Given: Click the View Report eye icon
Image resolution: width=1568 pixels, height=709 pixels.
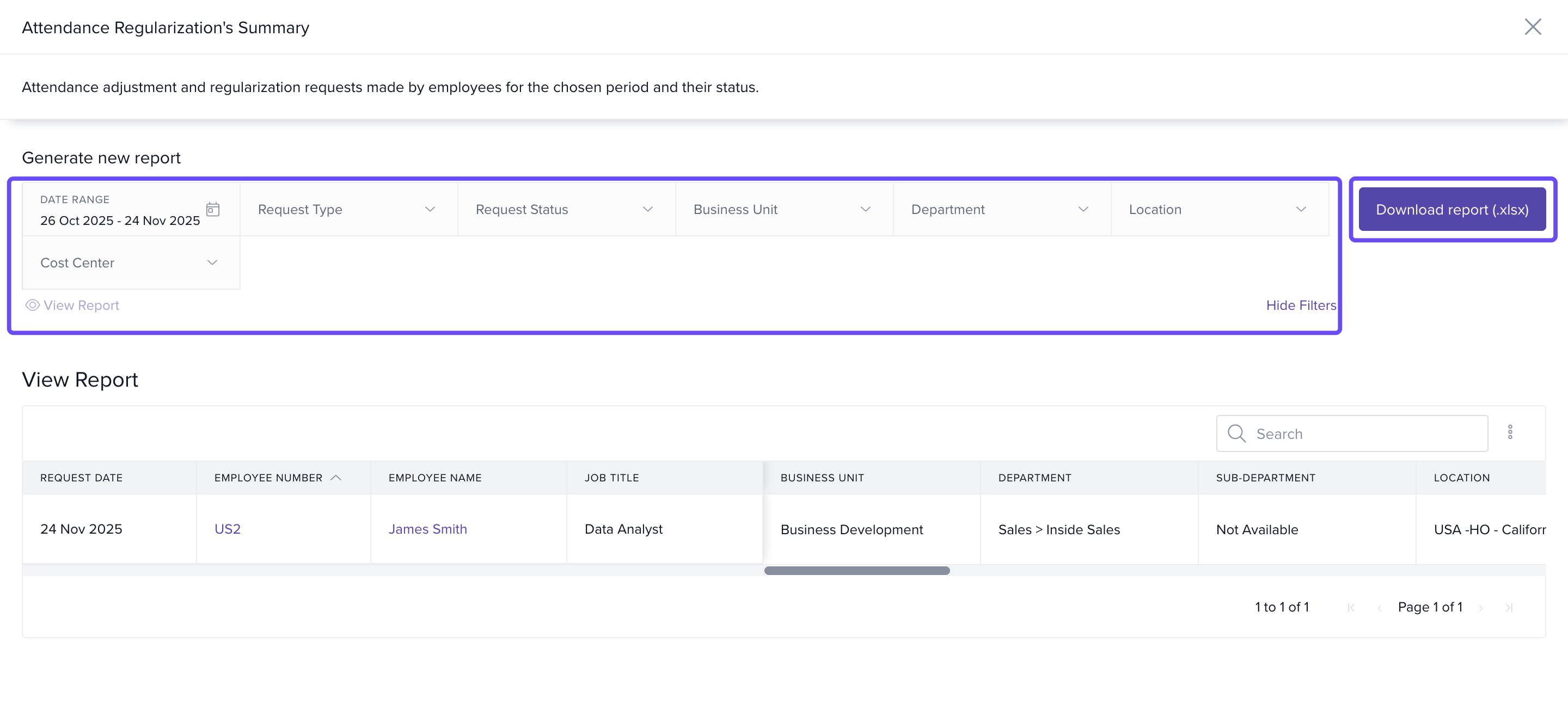Looking at the screenshot, I should [32, 305].
